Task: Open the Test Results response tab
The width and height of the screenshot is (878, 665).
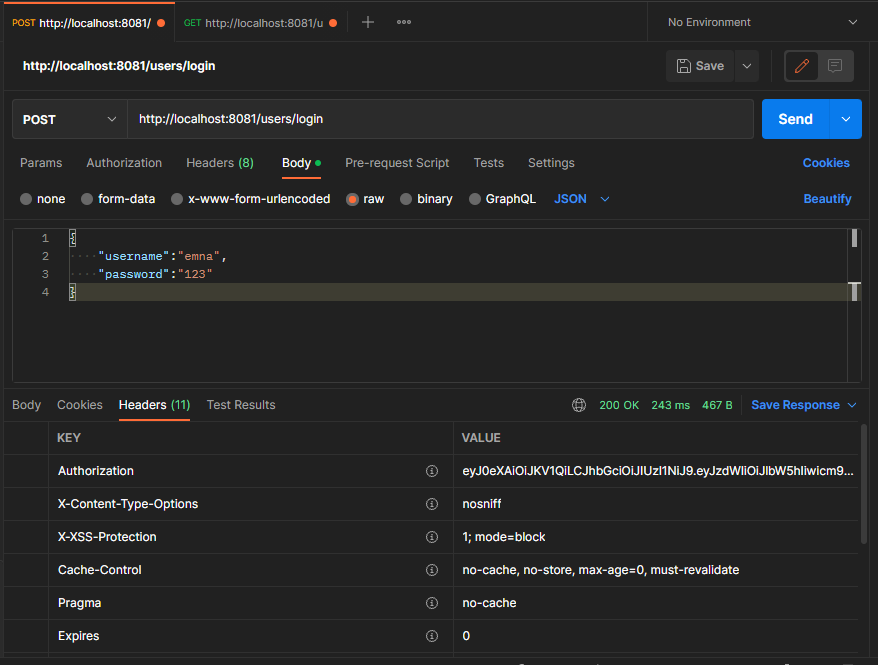Action: [x=240, y=405]
